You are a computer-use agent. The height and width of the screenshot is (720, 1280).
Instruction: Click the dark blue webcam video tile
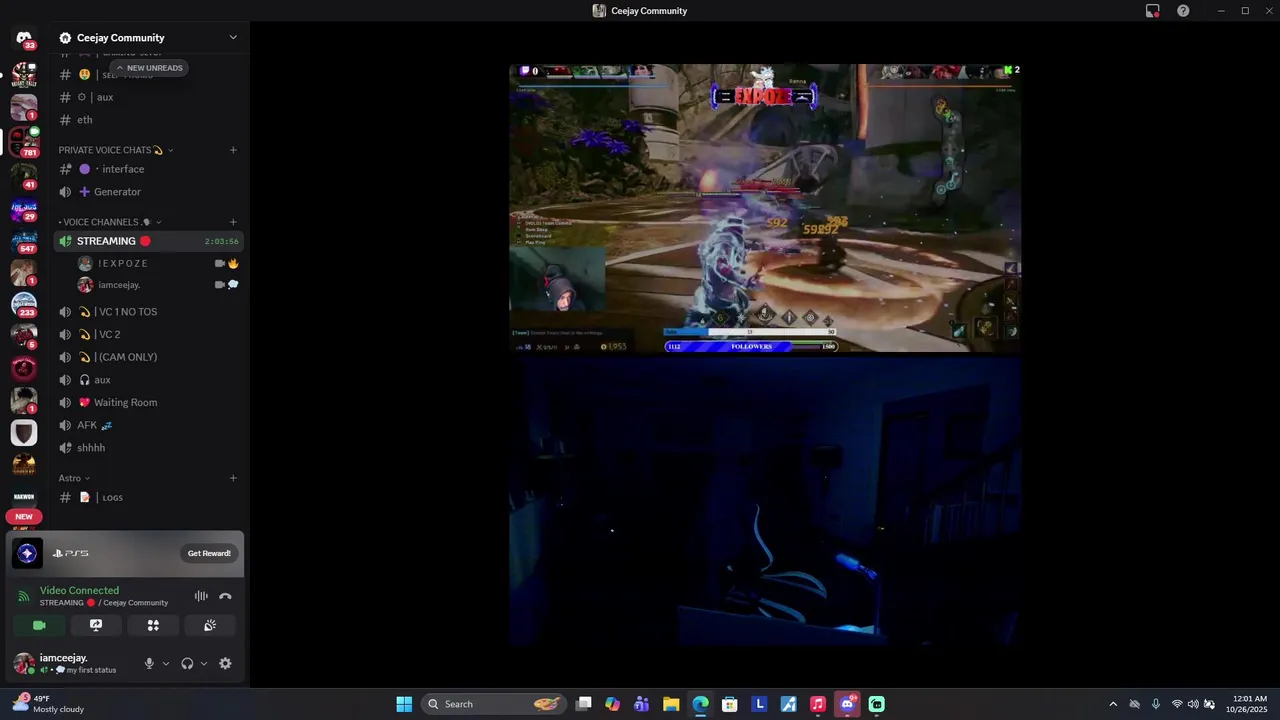765,502
